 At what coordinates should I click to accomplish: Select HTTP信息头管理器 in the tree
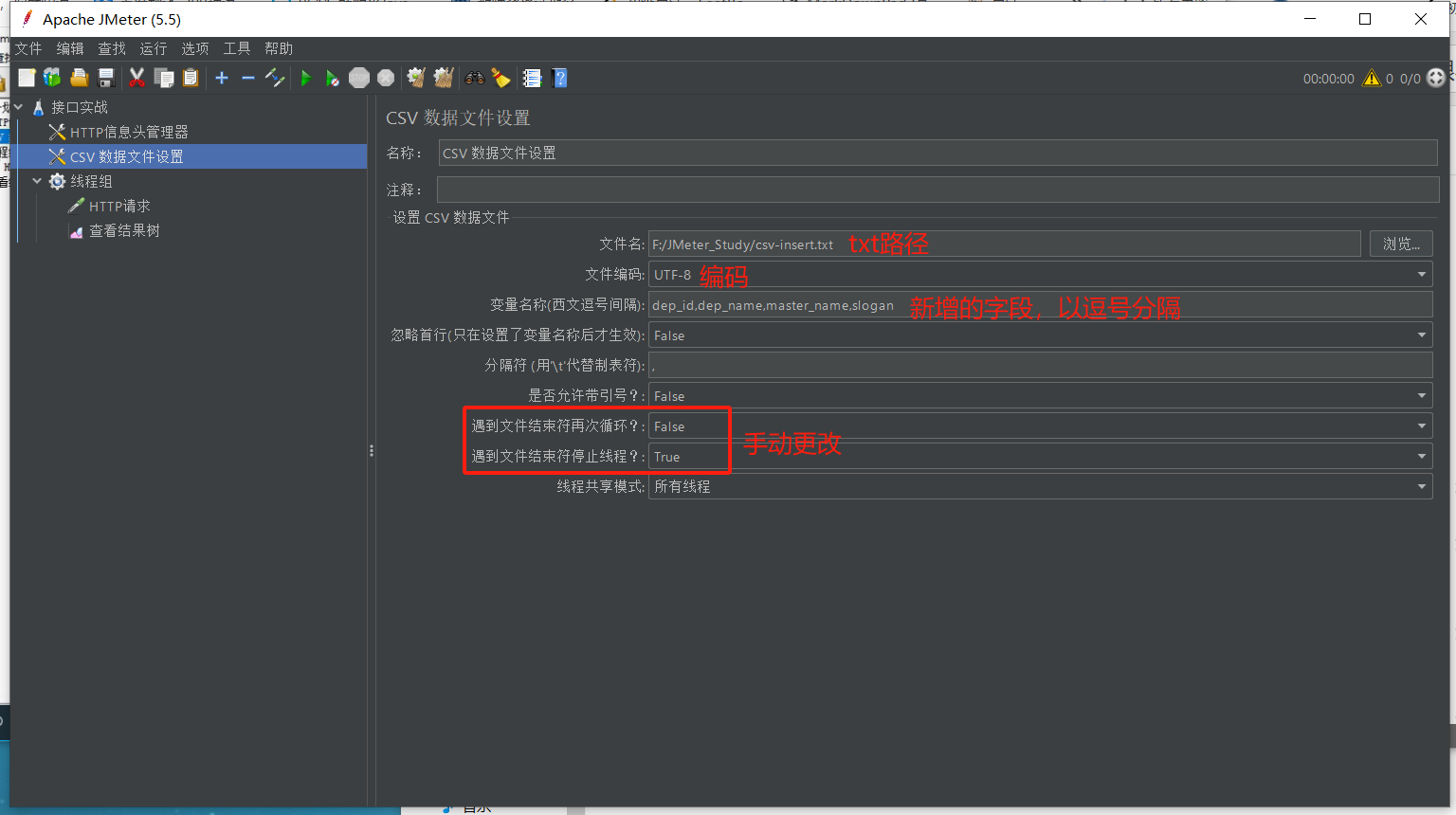(x=129, y=132)
